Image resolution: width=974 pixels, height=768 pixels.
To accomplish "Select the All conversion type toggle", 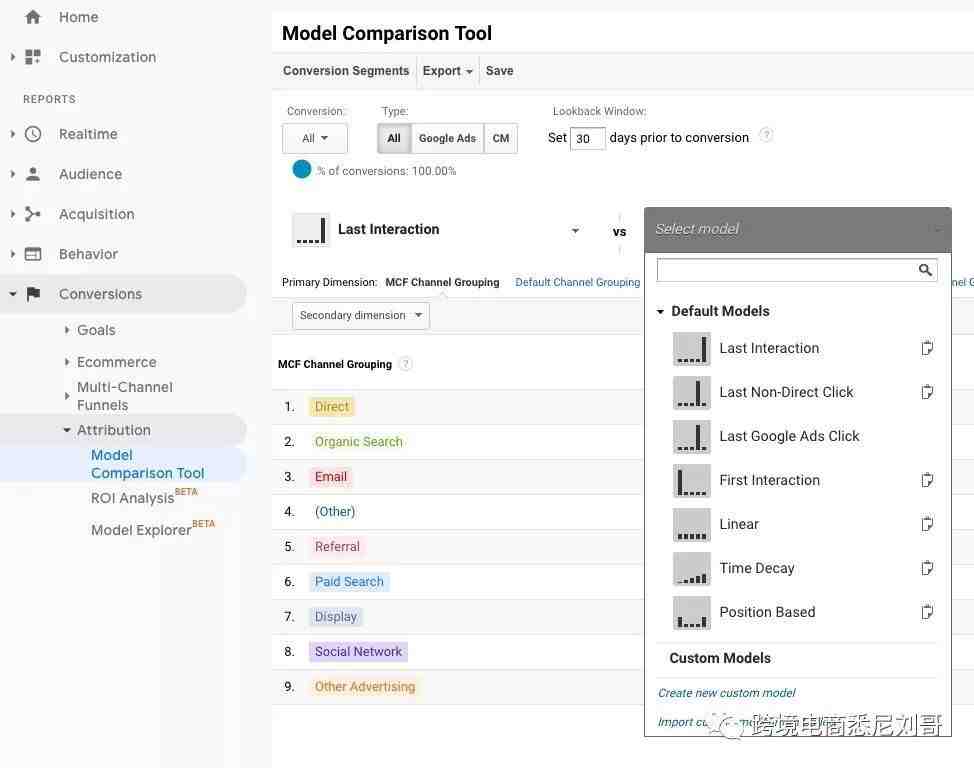I will (x=394, y=138).
